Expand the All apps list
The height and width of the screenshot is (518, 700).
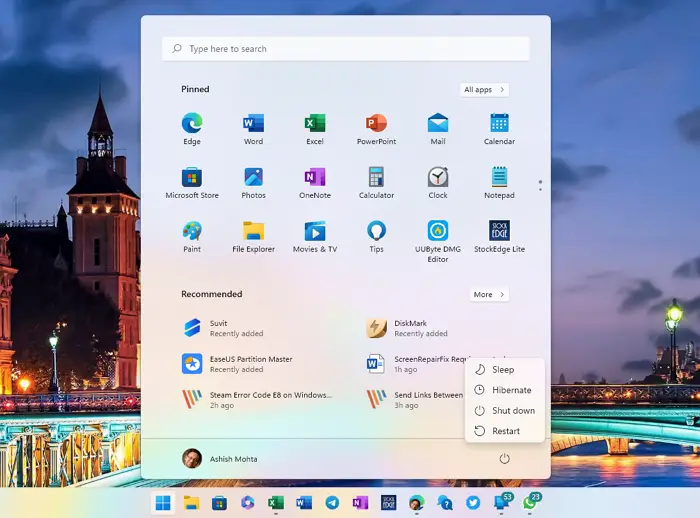click(484, 89)
